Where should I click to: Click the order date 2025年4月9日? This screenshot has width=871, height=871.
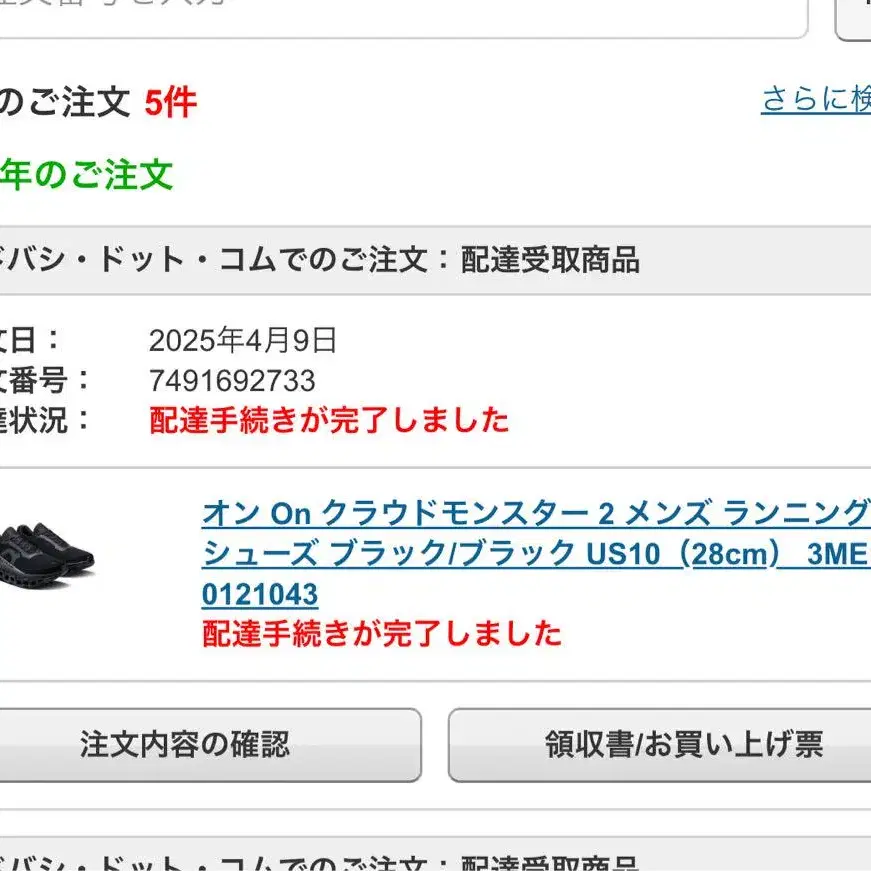coord(243,341)
